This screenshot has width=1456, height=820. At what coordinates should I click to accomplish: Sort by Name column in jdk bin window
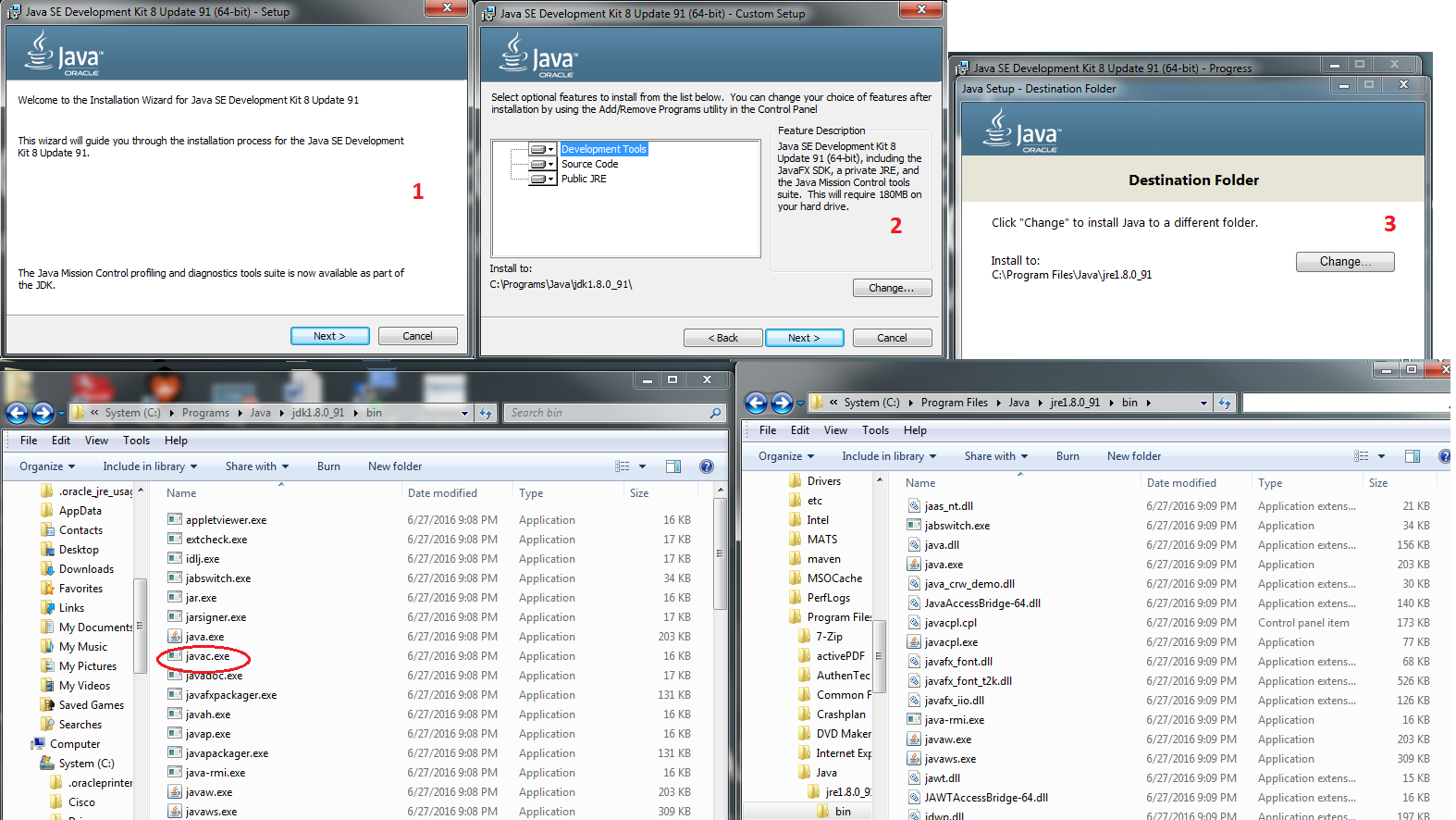181,493
